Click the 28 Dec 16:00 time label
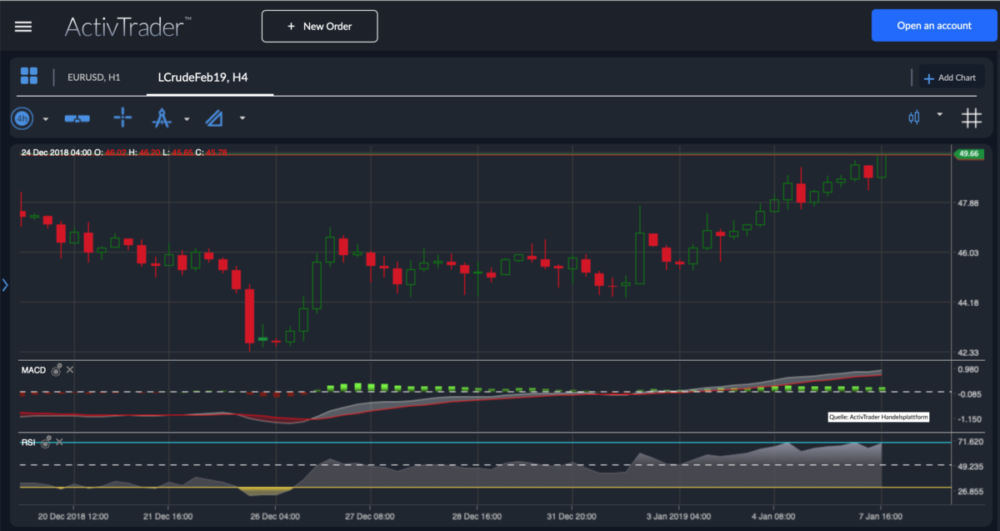Viewport: 1000px width, 531px height. (x=477, y=516)
